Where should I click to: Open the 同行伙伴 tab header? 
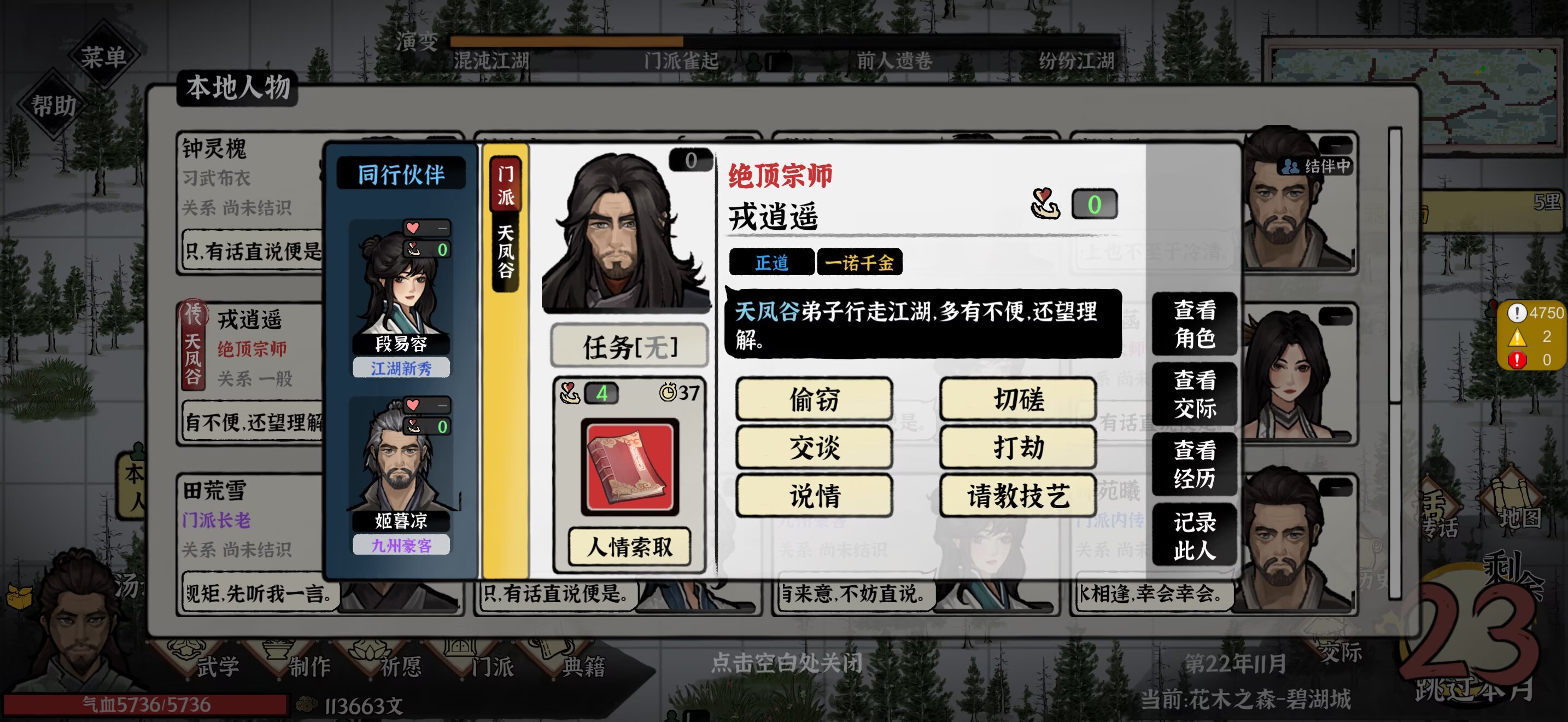(x=401, y=174)
